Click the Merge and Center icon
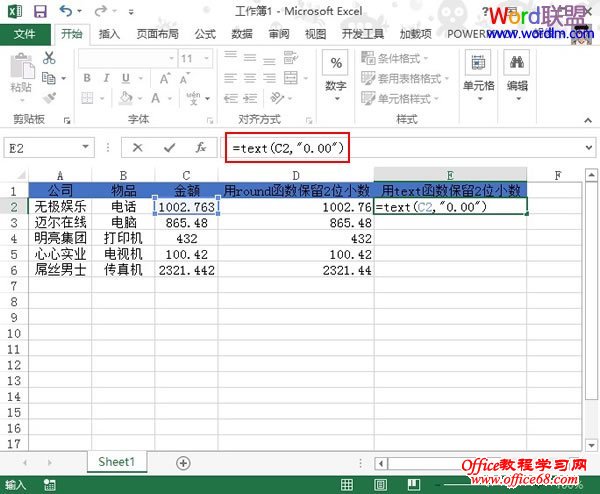 291,78
